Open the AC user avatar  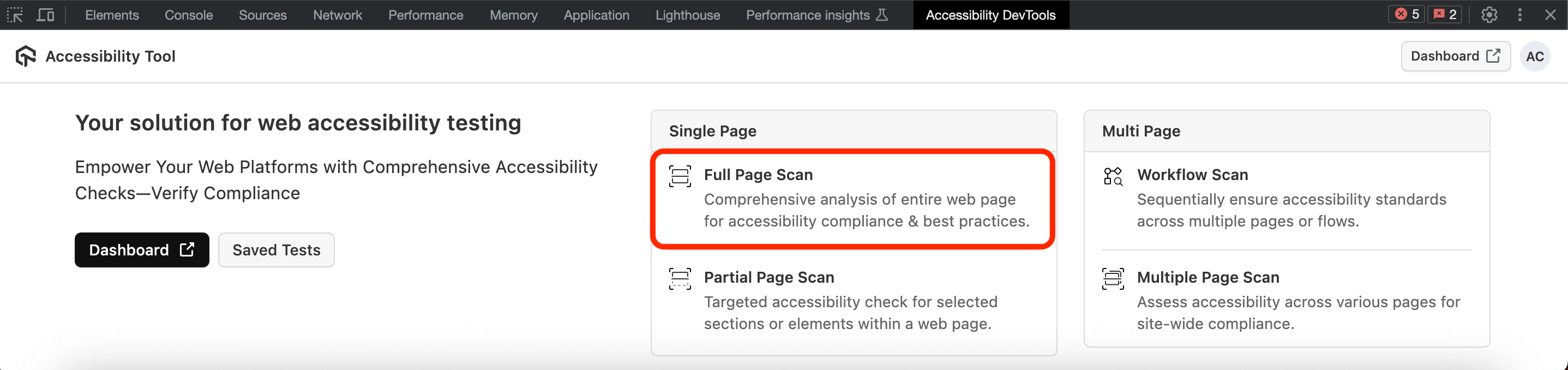tap(1535, 57)
